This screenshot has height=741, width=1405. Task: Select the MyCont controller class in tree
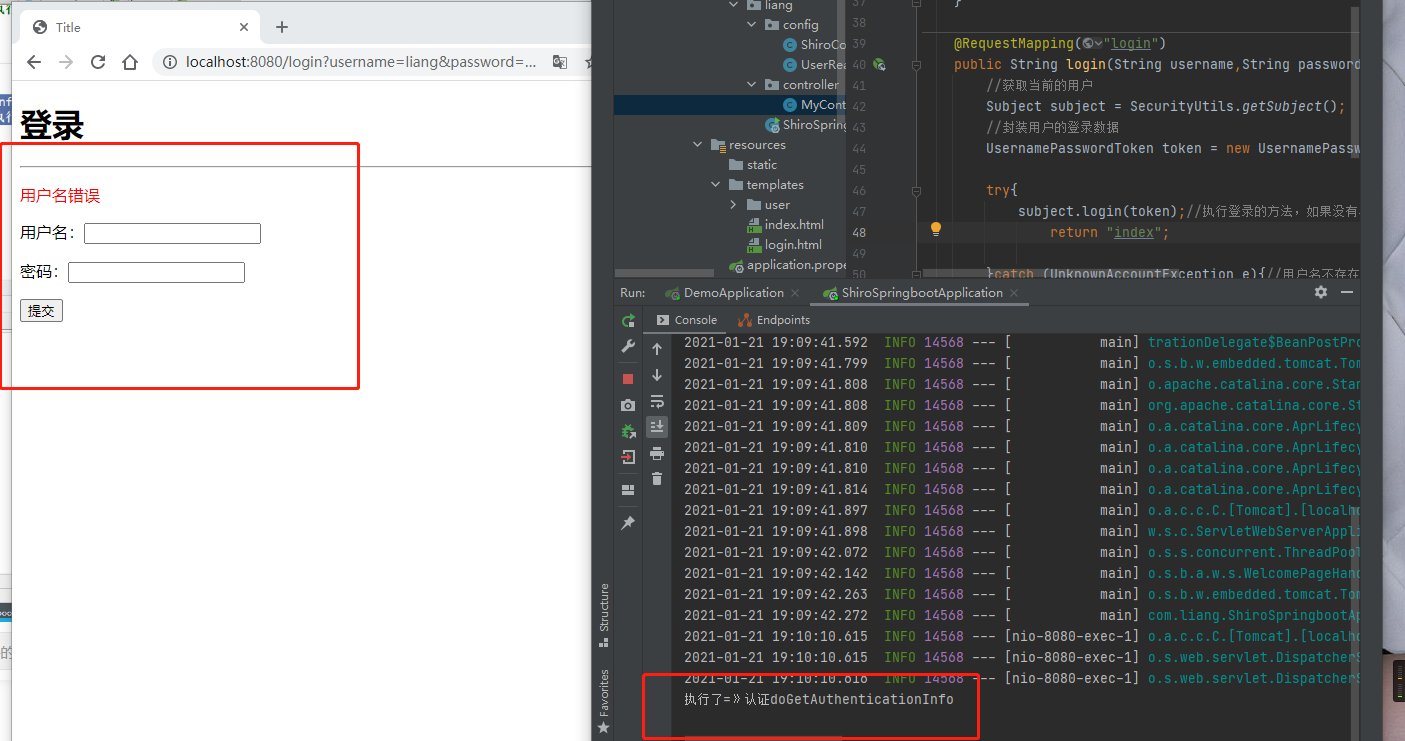(815, 105)
